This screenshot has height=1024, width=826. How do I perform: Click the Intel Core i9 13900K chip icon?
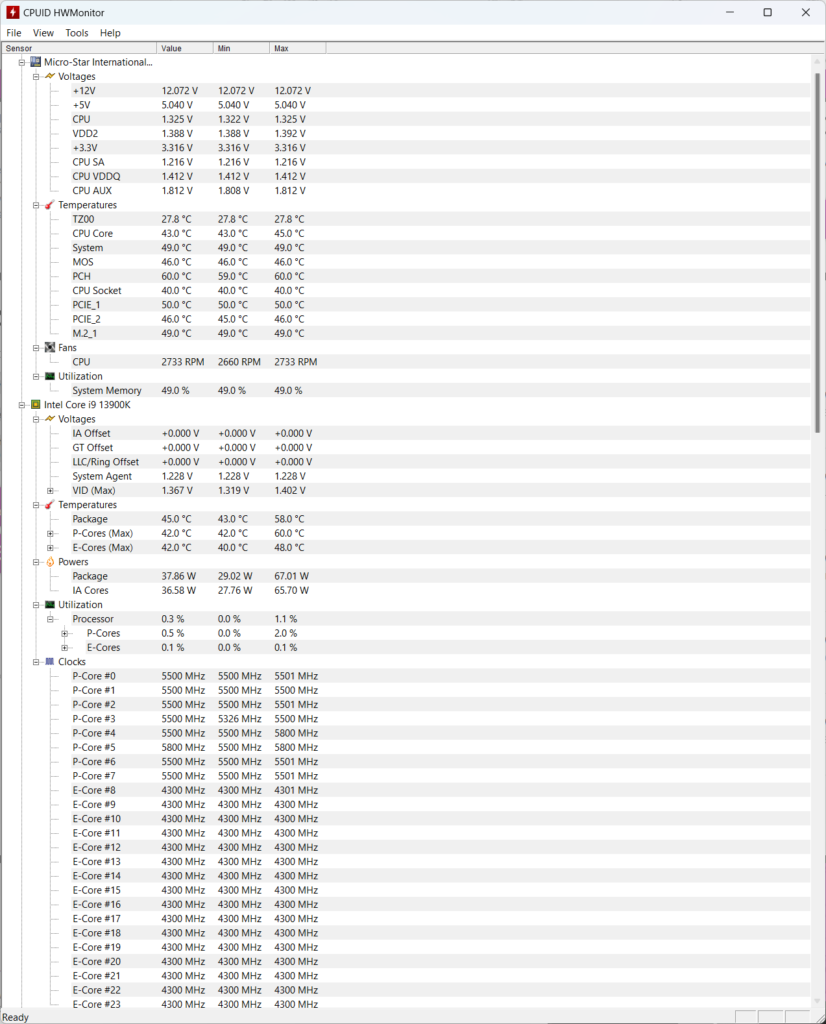coord(35,405)
